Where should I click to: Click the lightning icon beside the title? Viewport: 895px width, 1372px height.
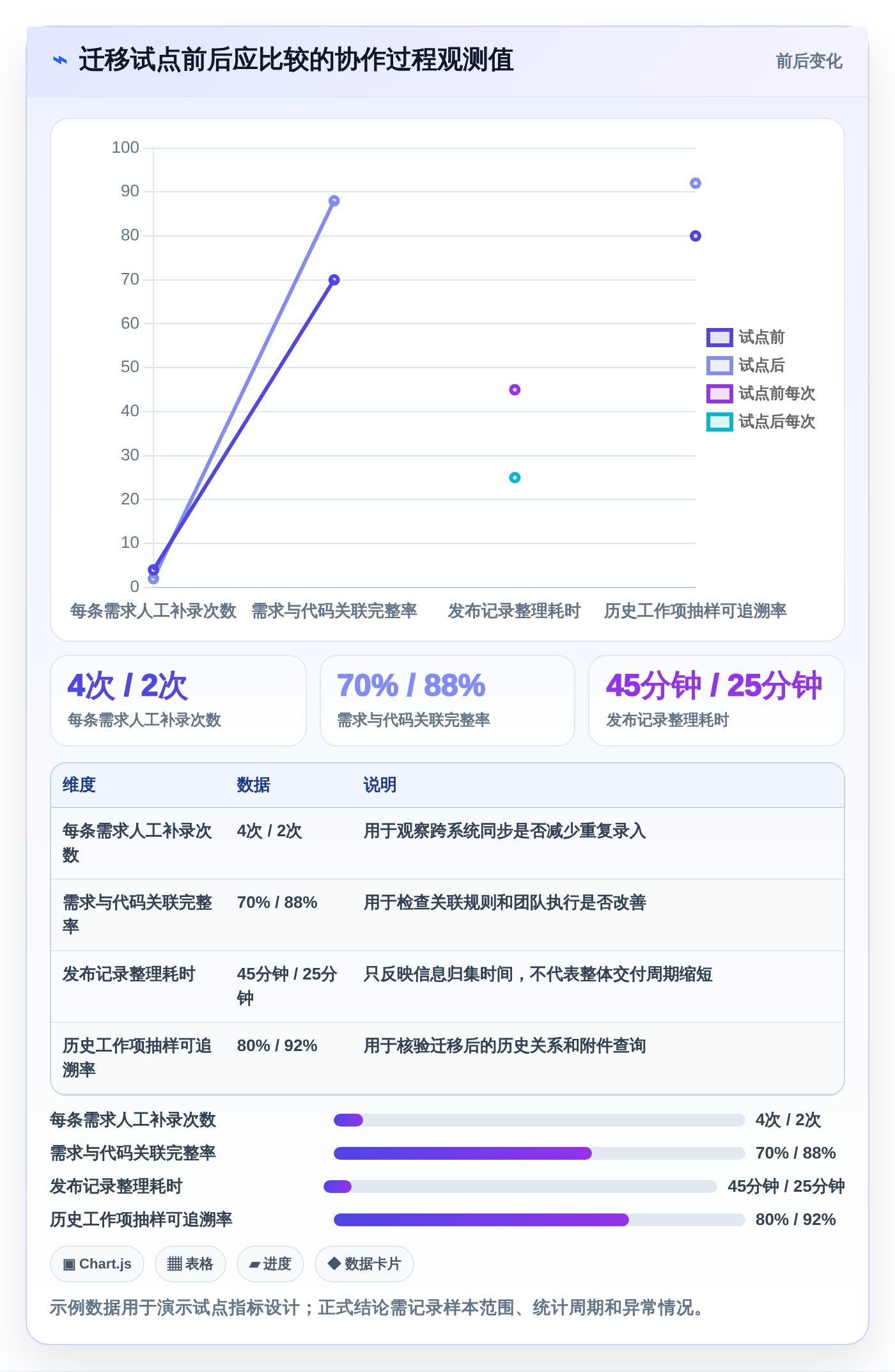pos(59,61)
